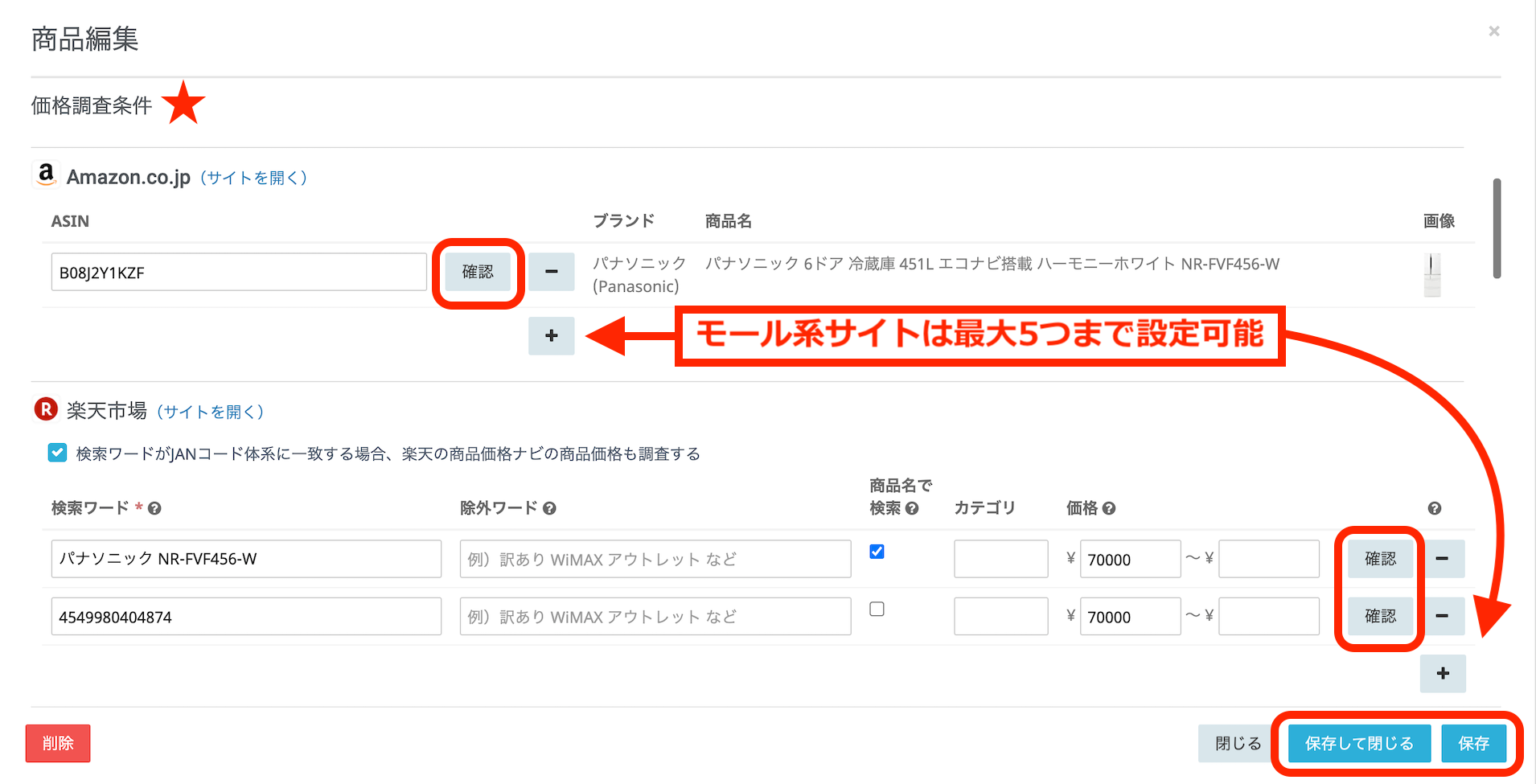Viewport: 1536px width, 784px height.
Task: Open help tooltip for 検索ワード
Action: tap(154, 508)
